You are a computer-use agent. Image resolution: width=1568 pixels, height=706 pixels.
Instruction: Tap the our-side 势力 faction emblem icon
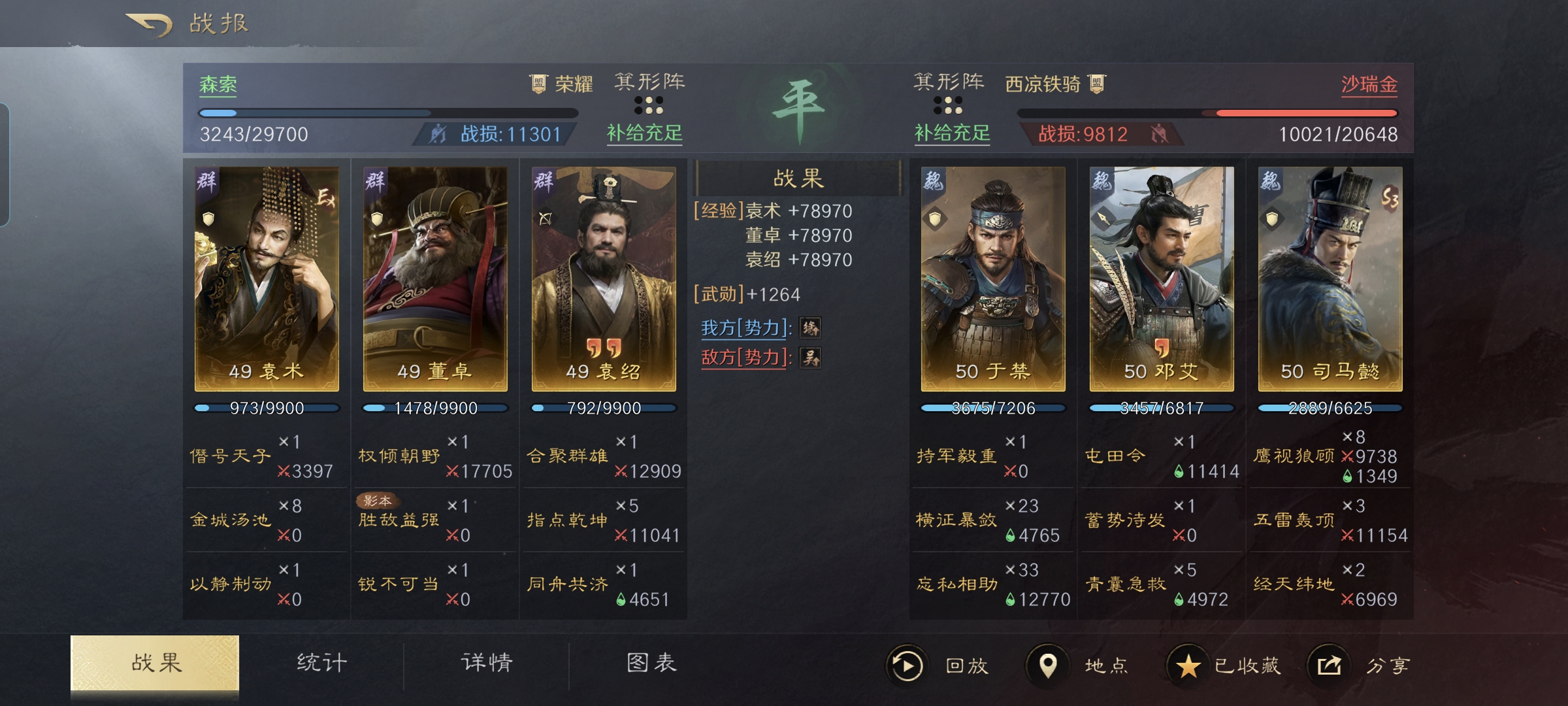click(x=810, y=328)
